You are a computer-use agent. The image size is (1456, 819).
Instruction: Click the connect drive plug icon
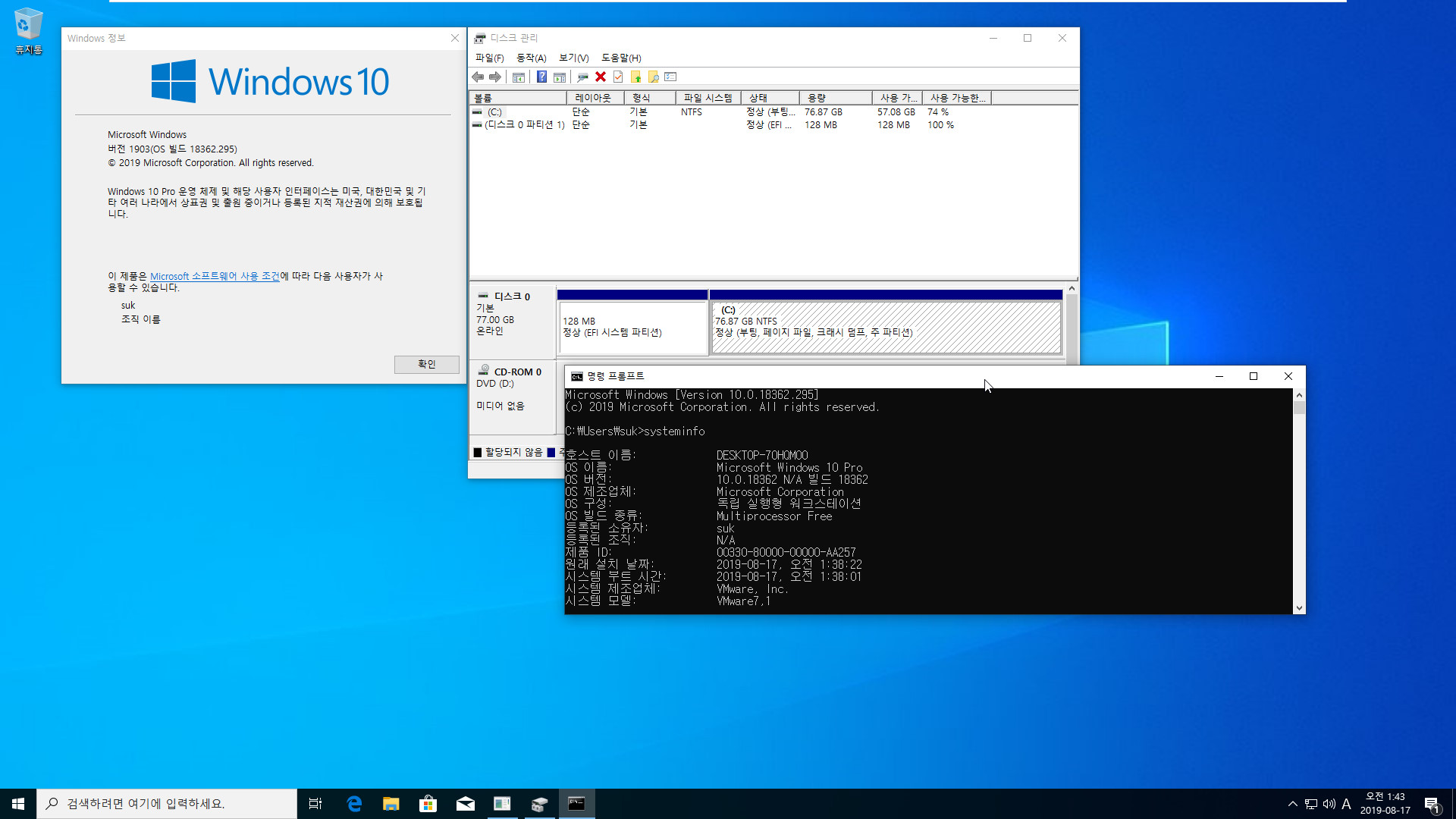point(582,77)
